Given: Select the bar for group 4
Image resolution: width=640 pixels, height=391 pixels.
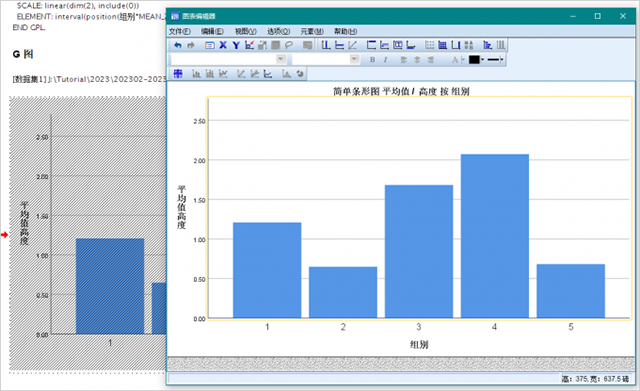Looking at the screenshot, I should click(x=495, y=236).
